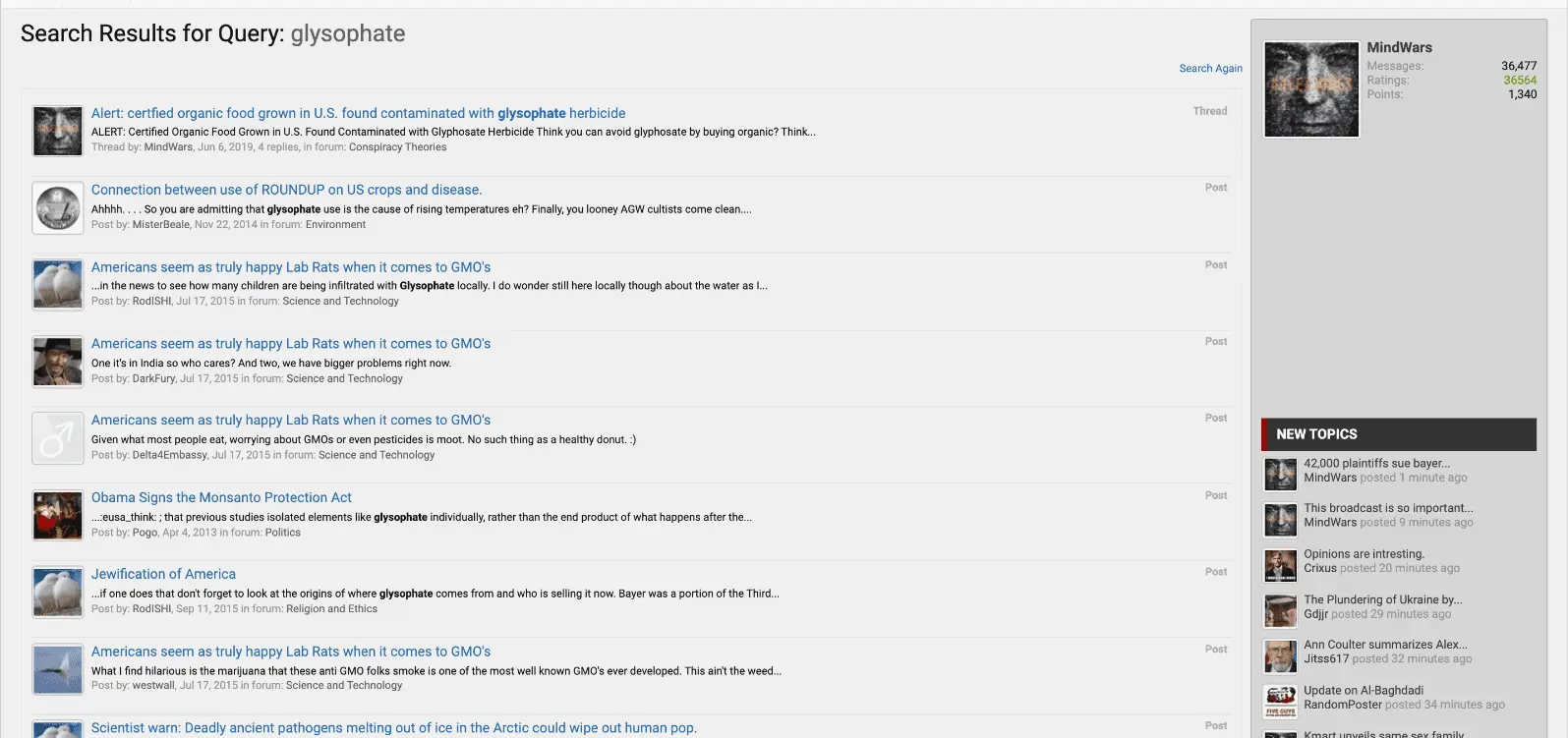The width and height of the screenshot is (1568, 738).
Task: Go to Environment forum from MisterBeale's post
Action: [335, 225]
